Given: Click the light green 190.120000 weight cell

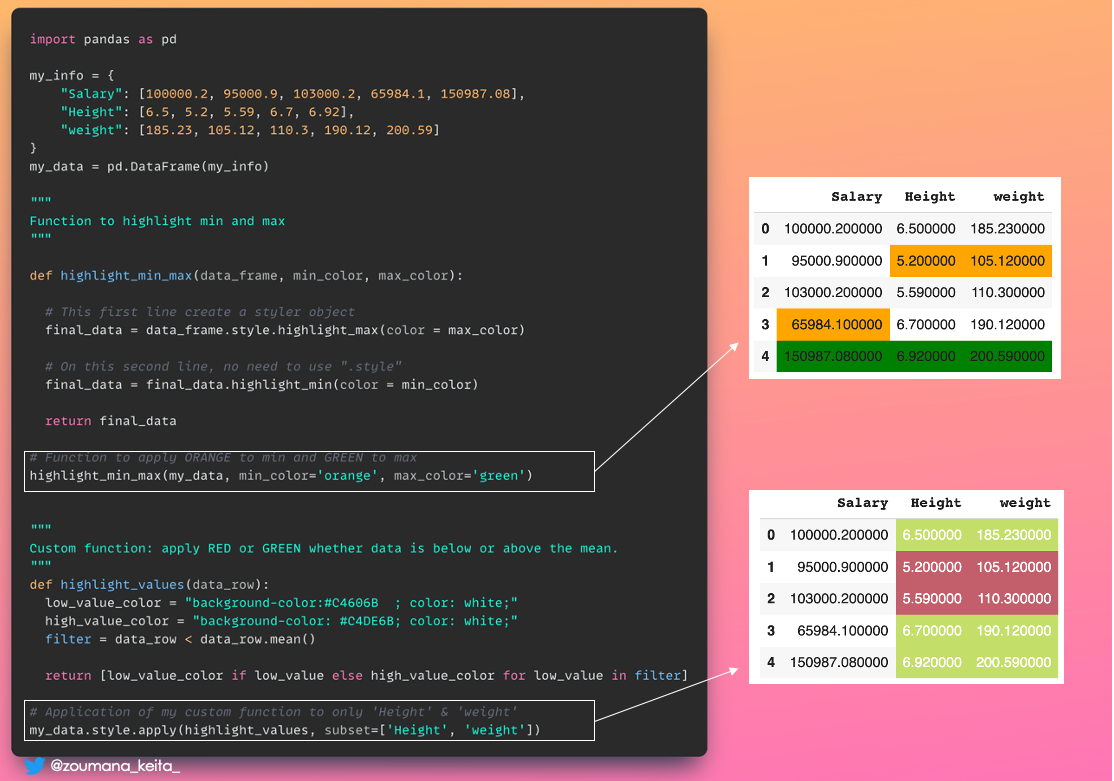Looking at the screenshot, I should 1013,631.
